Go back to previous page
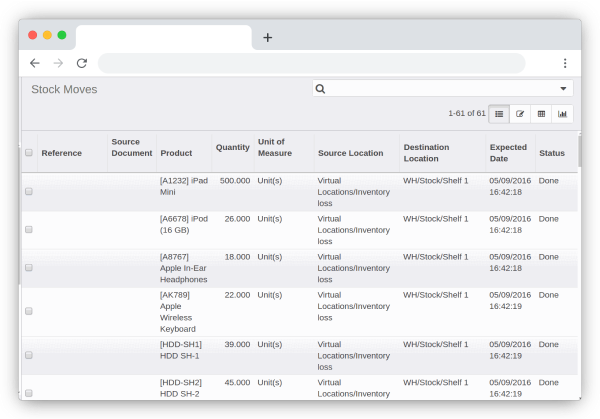Image resolution: width=600 pixels, height=419 pixels. (x=35, y=63)
